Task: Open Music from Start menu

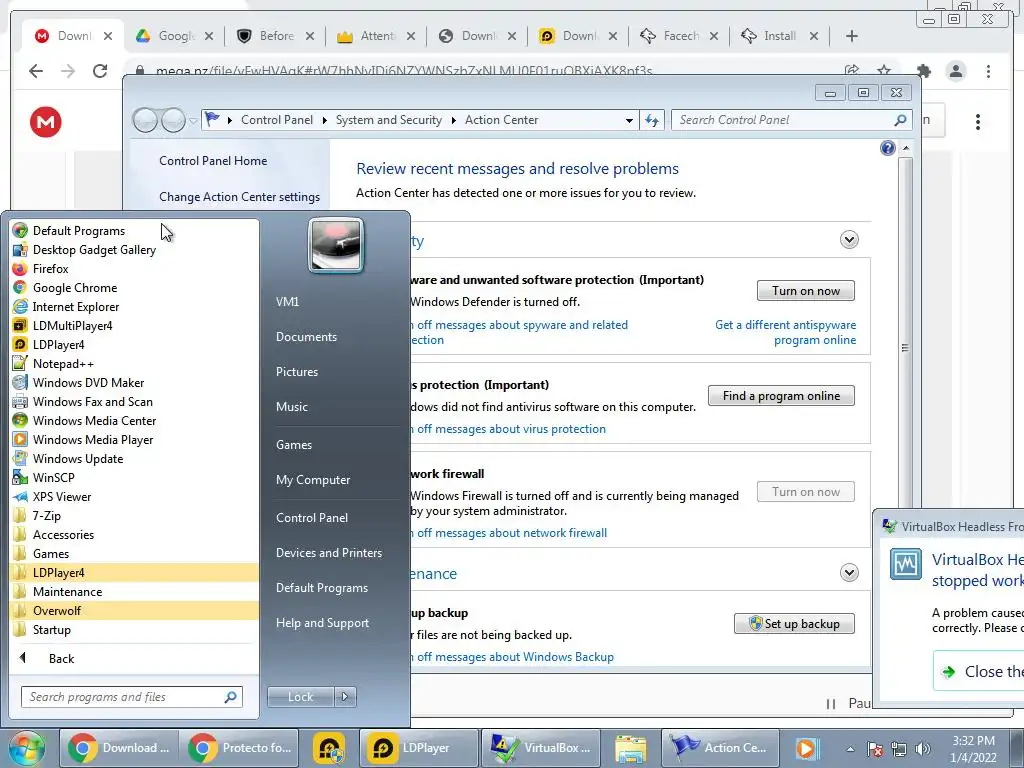Action: click(291, 407)
